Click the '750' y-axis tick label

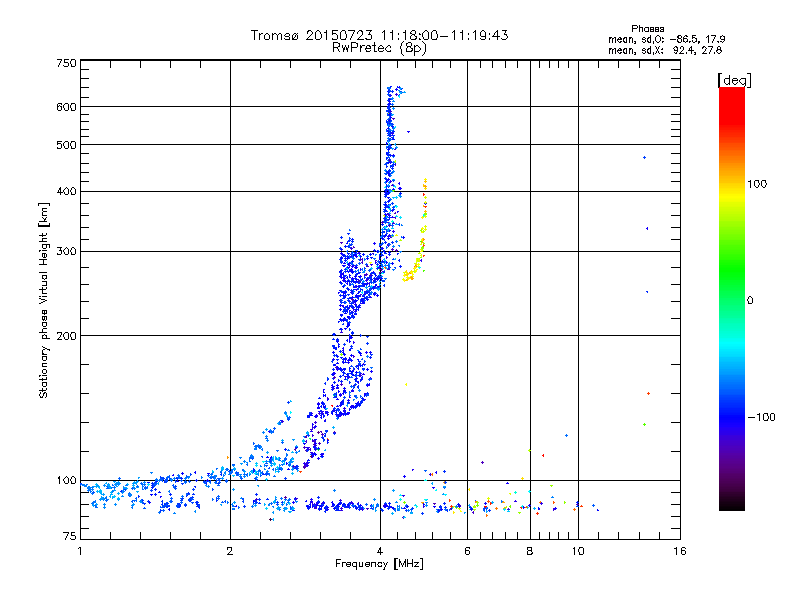[x=66, y=63]
